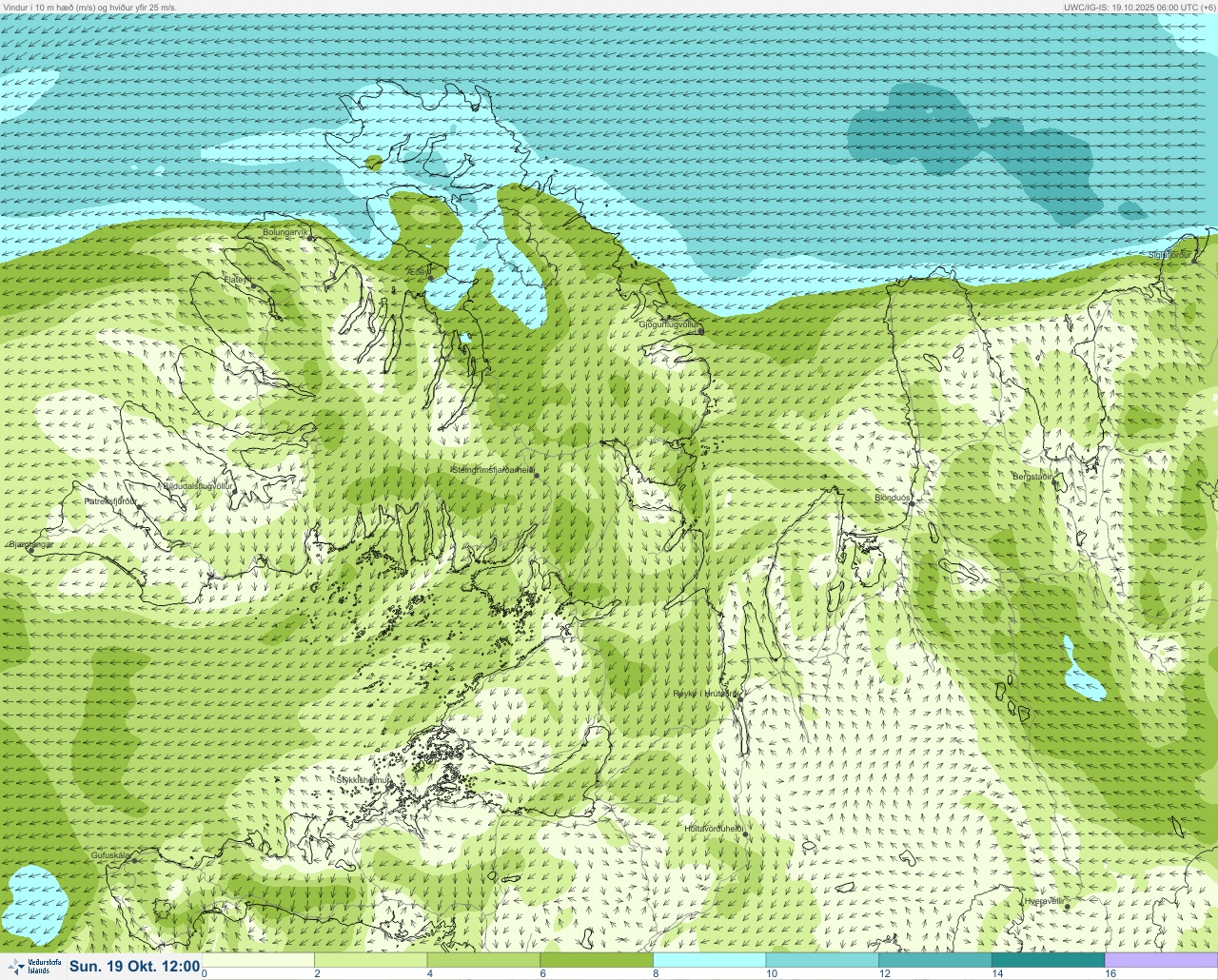This screenshot has height=980, width=1218.
Task: Click the Bolungarvík station label
Action: click(x=285, y=231)
